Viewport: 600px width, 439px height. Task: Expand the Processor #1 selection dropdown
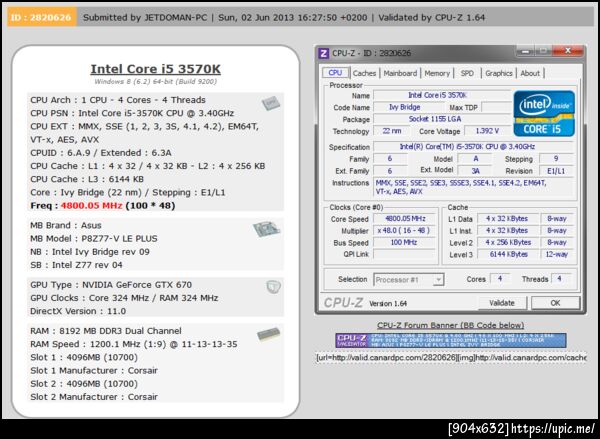(x=439, y=280)
